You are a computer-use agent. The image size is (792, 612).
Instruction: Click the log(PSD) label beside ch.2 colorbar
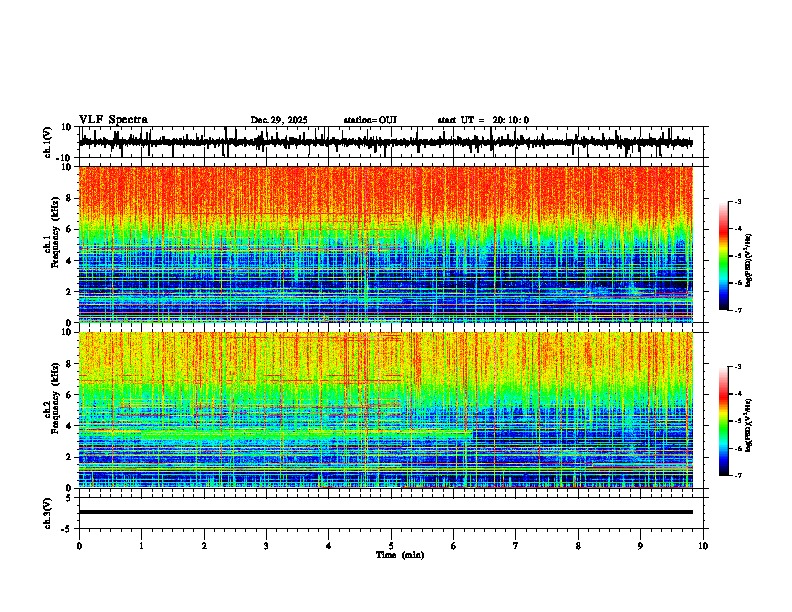click(x=749, y=425)
